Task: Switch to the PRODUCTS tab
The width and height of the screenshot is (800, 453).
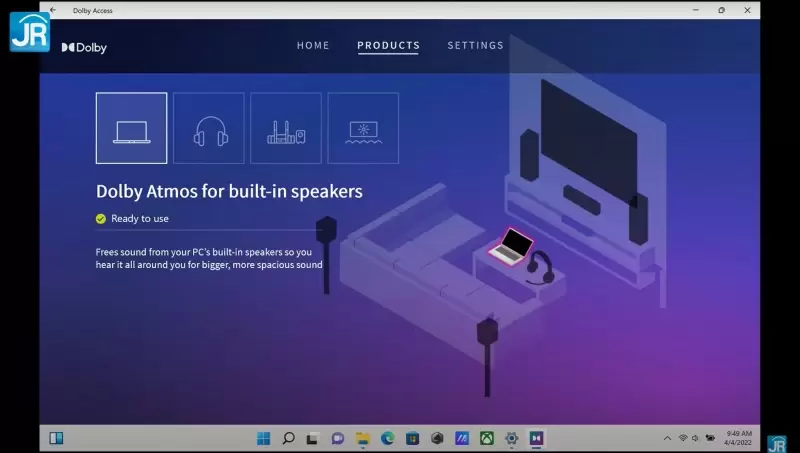Action: (x=388, y=45)
